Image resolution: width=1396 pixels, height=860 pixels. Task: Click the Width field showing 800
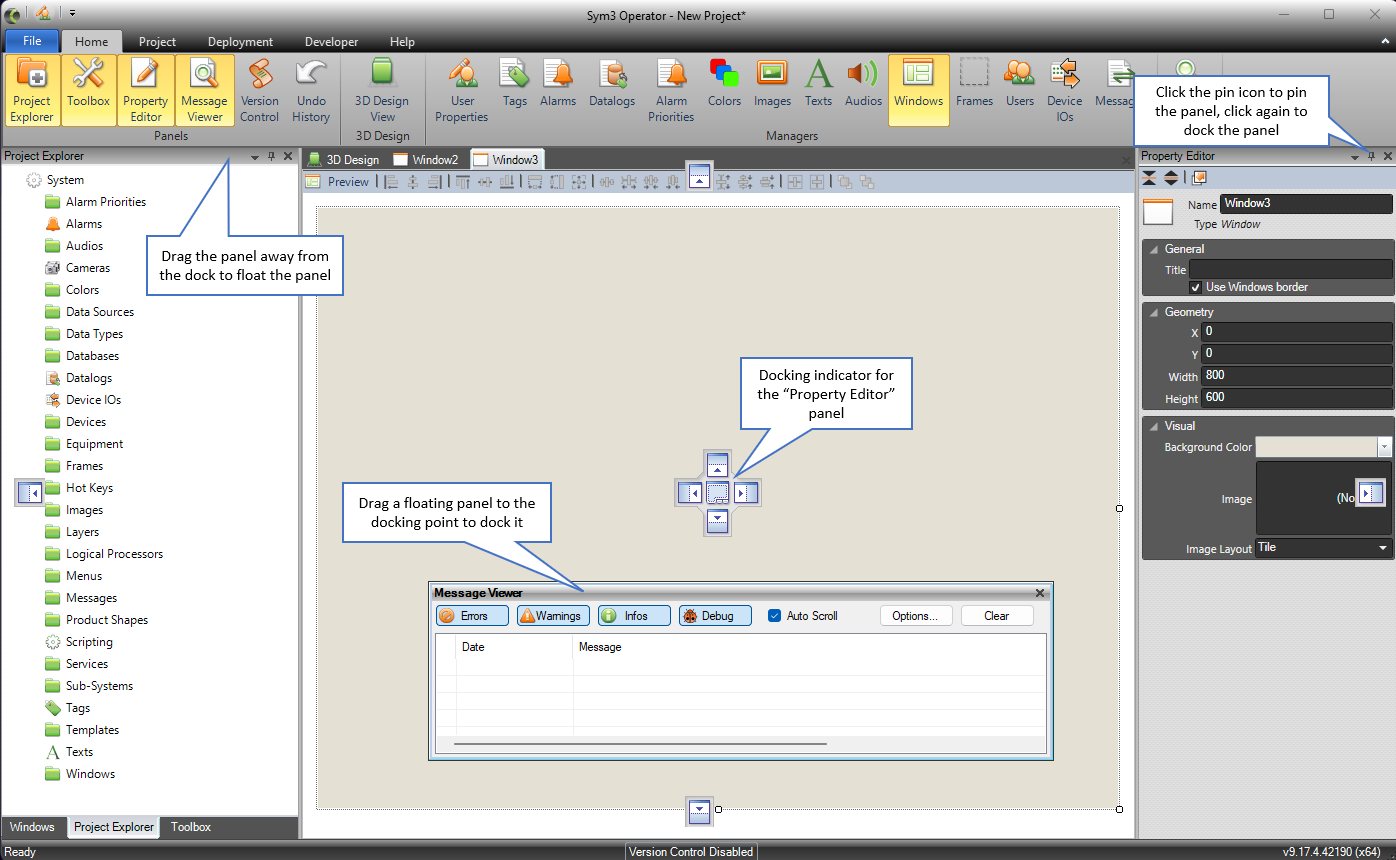(1297, 375)
